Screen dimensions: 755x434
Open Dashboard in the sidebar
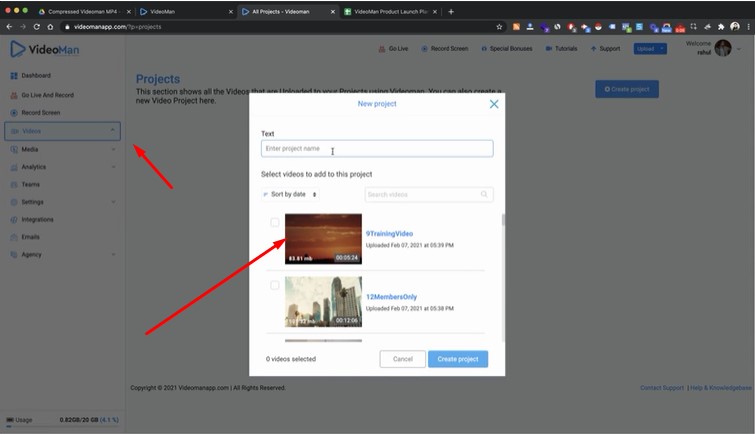(x=36, y=76)
